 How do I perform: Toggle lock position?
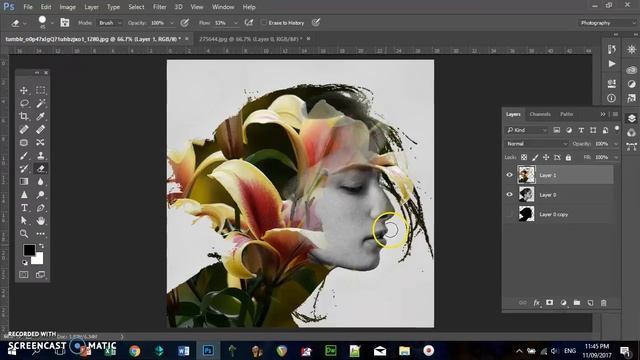546,157
